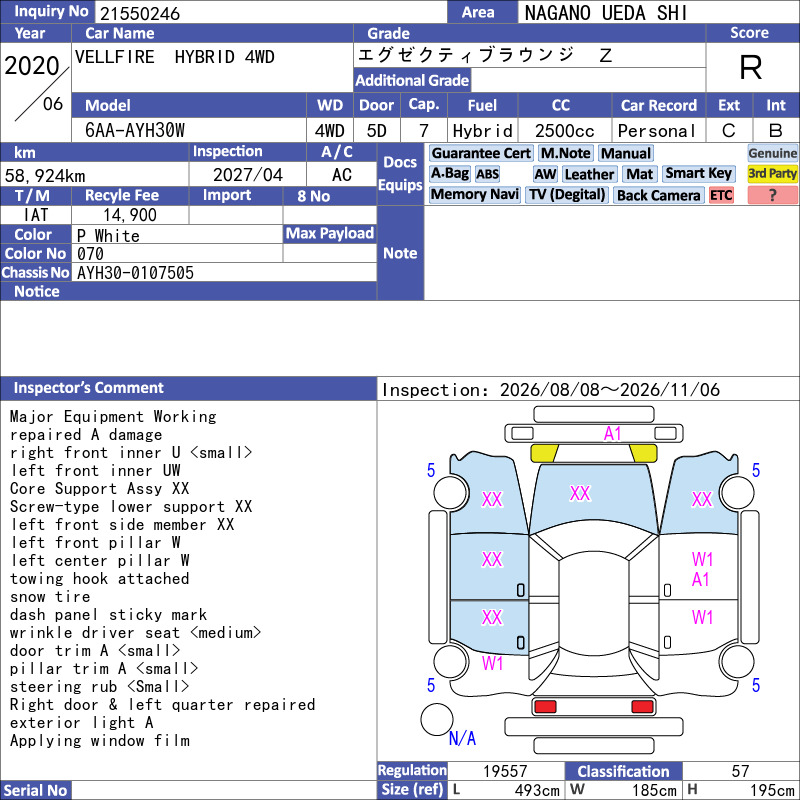Click interior grade B
This screenshot has height=800, width=800.
click(x=776, y=131)
